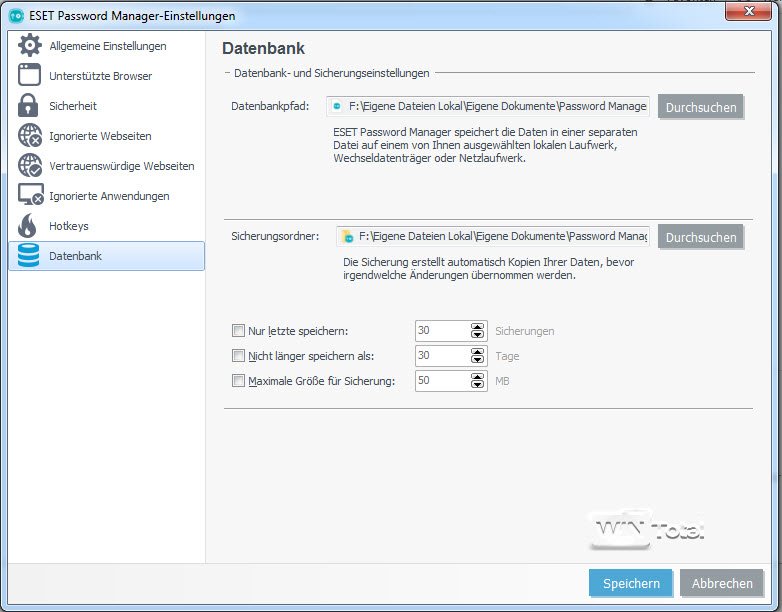Click the folder icon inside the Sicherungsordner field

(x=347, y=236)
